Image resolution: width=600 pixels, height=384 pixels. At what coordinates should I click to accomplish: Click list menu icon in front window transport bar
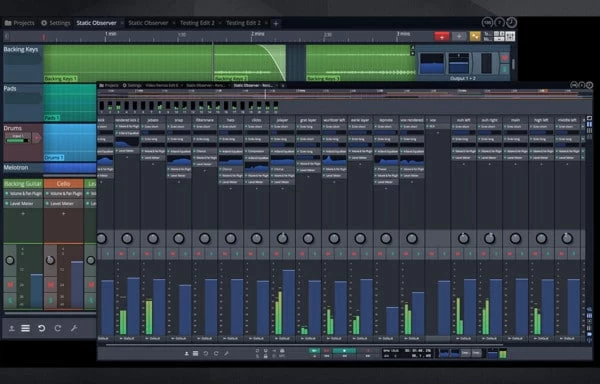click(196, 353)
